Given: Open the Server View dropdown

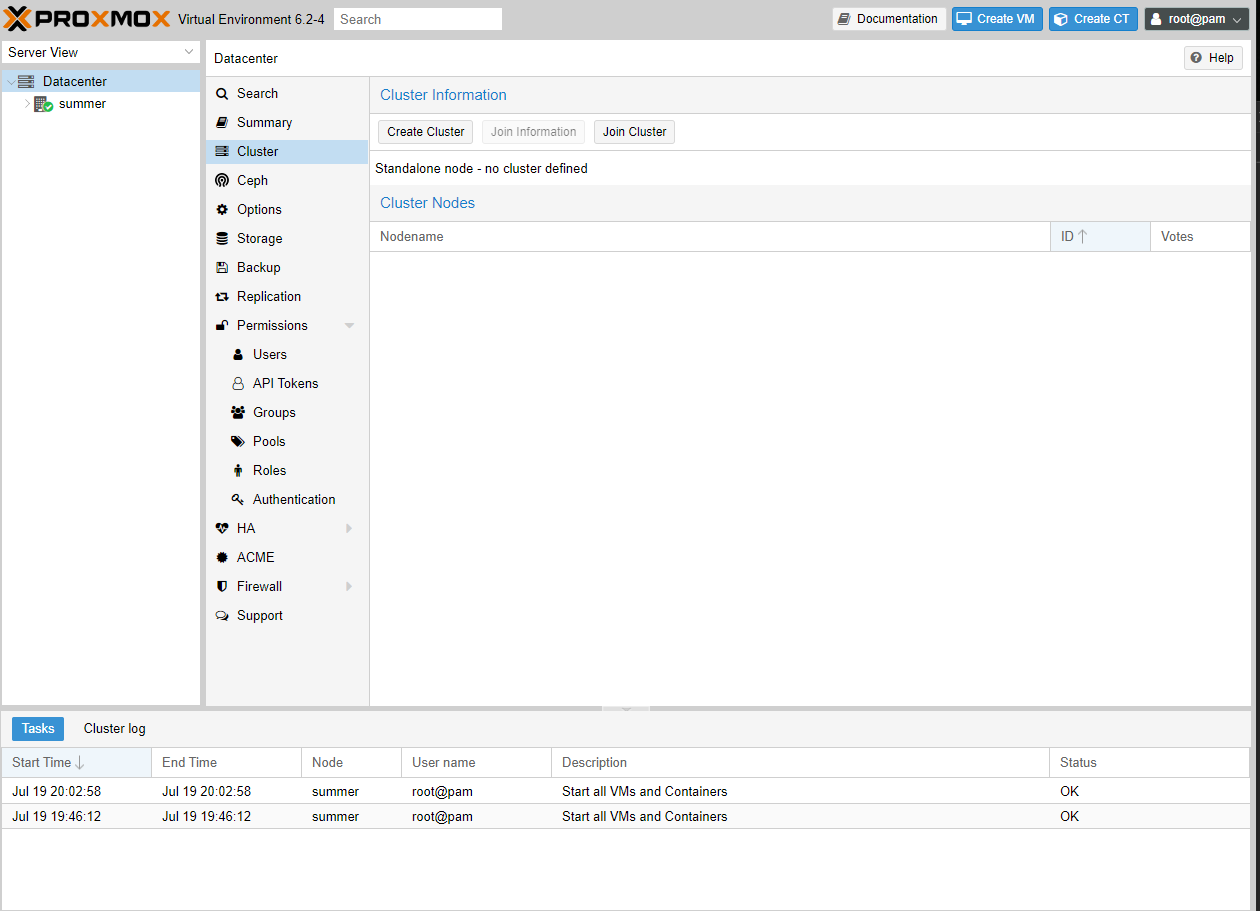Looking at the screenshot, I should click(x=101, y=52).
